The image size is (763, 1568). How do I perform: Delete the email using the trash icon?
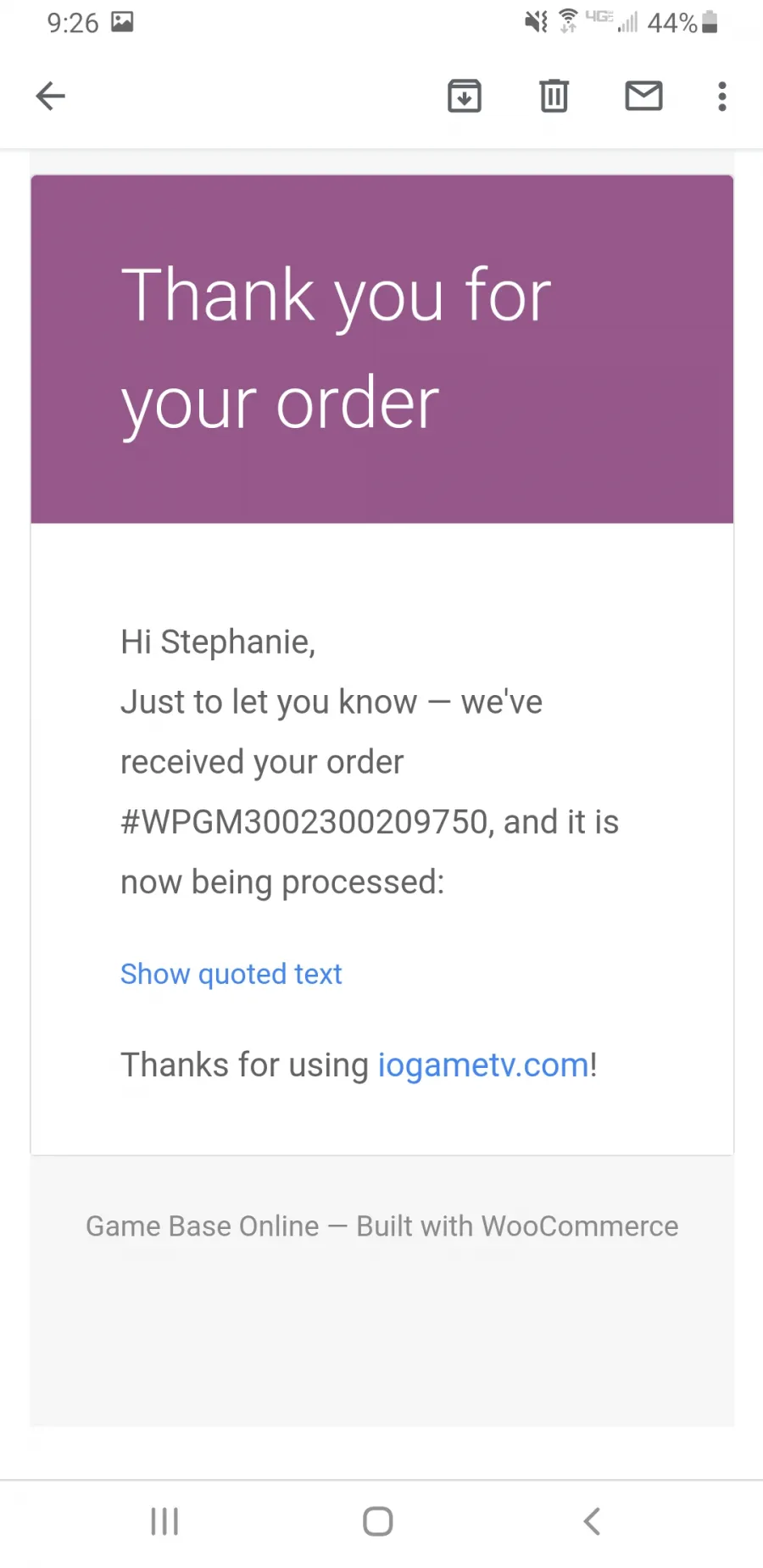pos(554,96)
